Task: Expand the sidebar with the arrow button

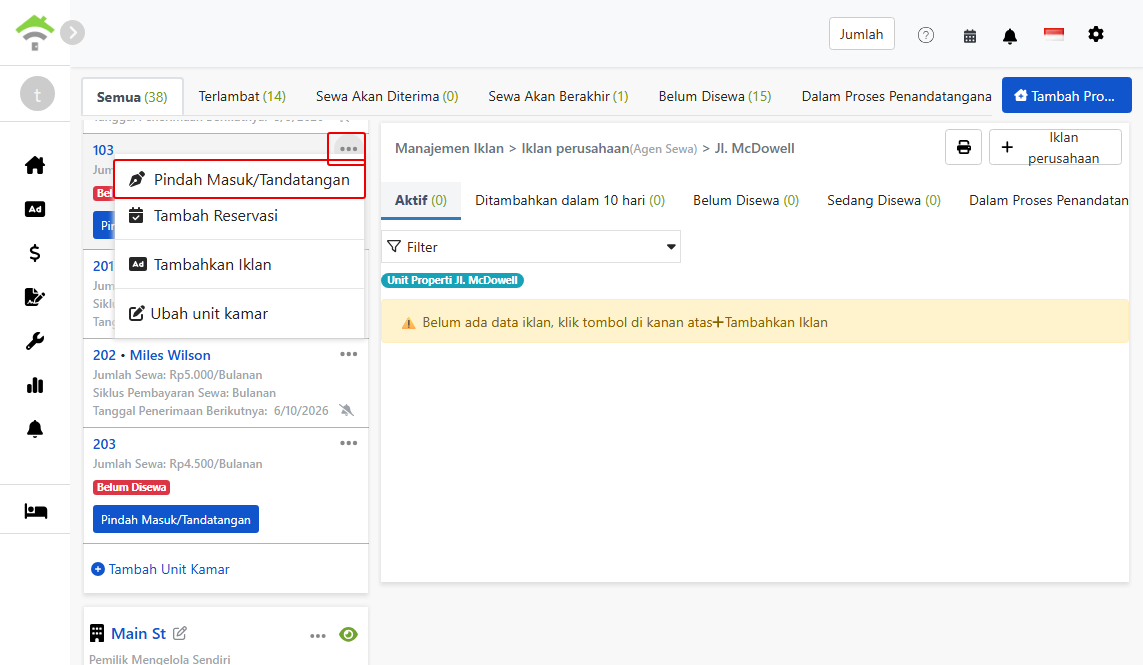Action: (72, 33)
